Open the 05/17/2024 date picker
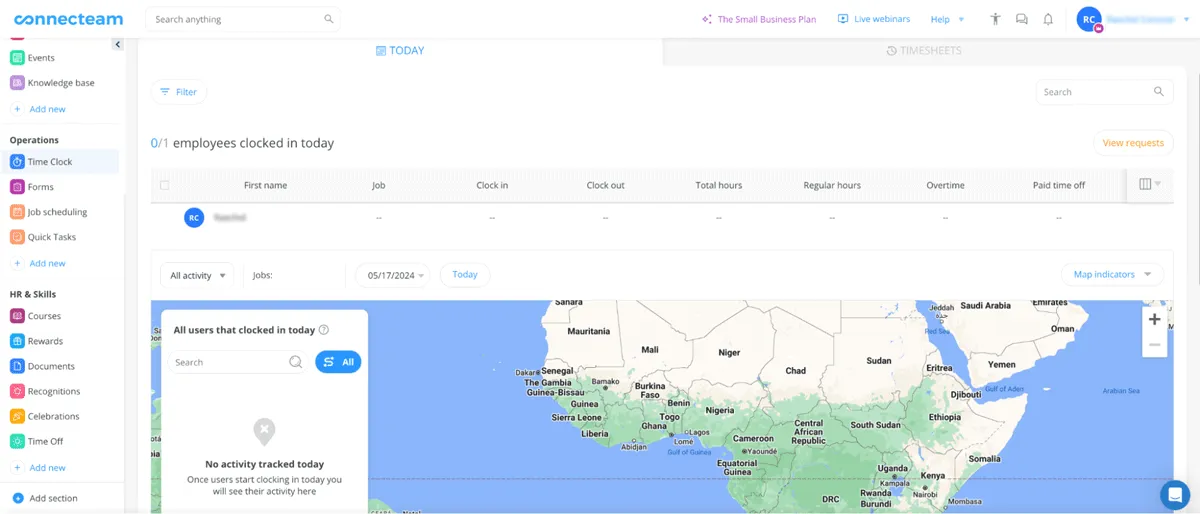The image size is (1200, 514). 395,275
